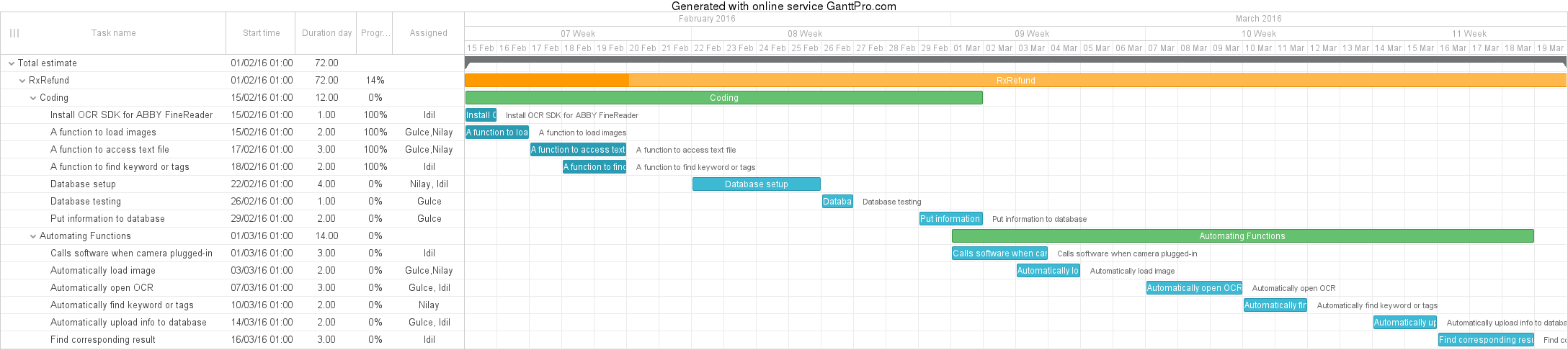The height and width of the screenshot is (350, 1568).
Task: Collapse the Coding task group
Action: coord(33,98)
